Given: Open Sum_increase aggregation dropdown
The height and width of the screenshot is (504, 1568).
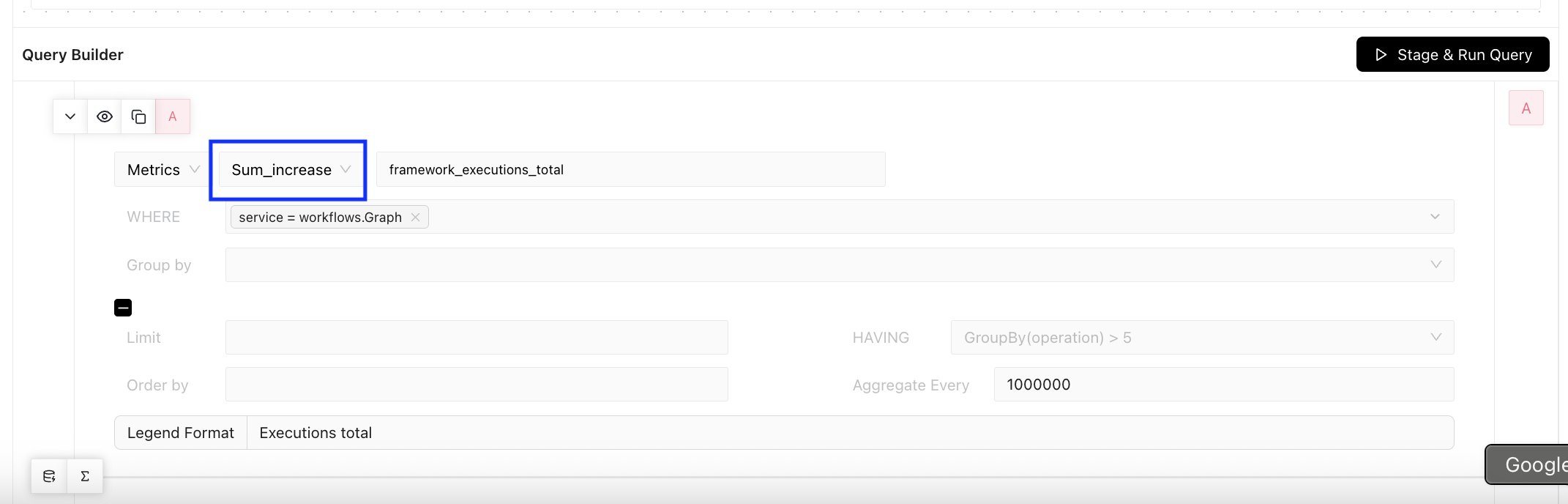Looking at the screenshot, I should [x=291, y=170].
